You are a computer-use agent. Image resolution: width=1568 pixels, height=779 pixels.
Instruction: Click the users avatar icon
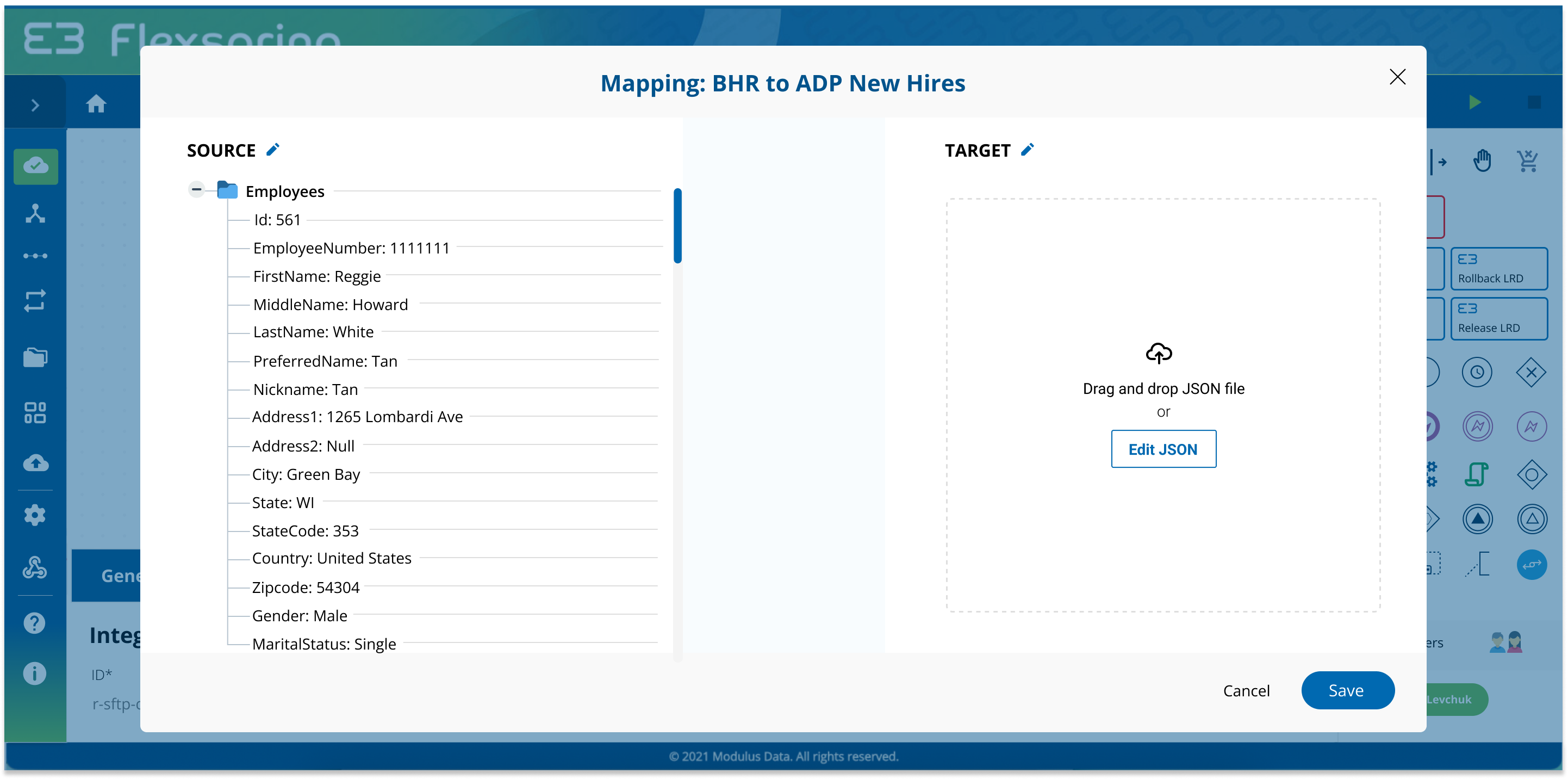tap(1506, 642)
